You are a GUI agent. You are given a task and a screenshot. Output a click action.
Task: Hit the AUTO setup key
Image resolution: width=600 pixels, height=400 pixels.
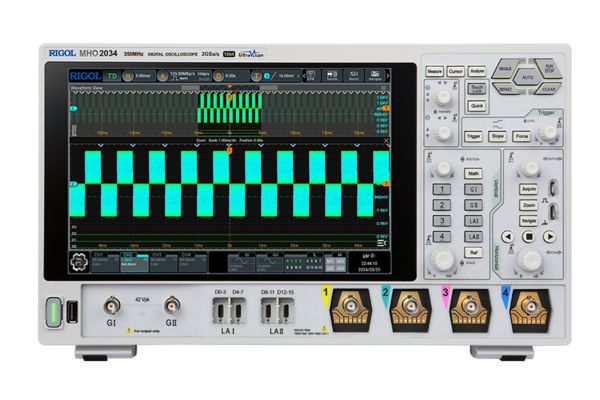(528, 78)
